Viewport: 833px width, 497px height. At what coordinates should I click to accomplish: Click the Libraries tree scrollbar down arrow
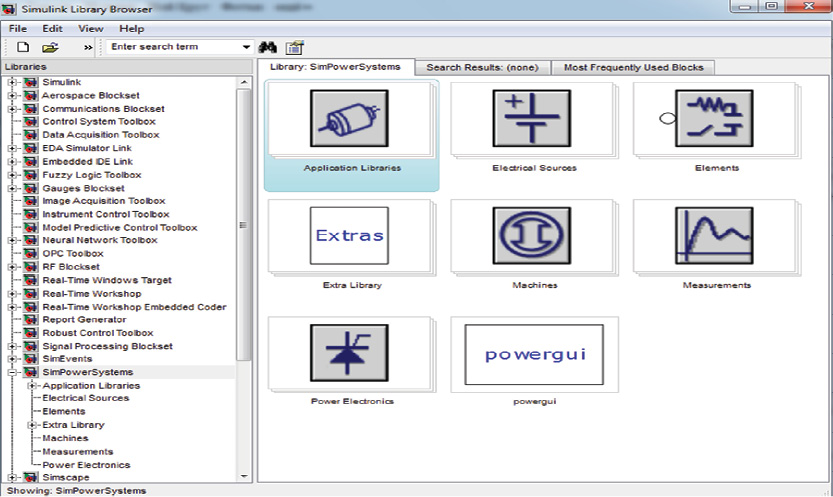(244, 476)
